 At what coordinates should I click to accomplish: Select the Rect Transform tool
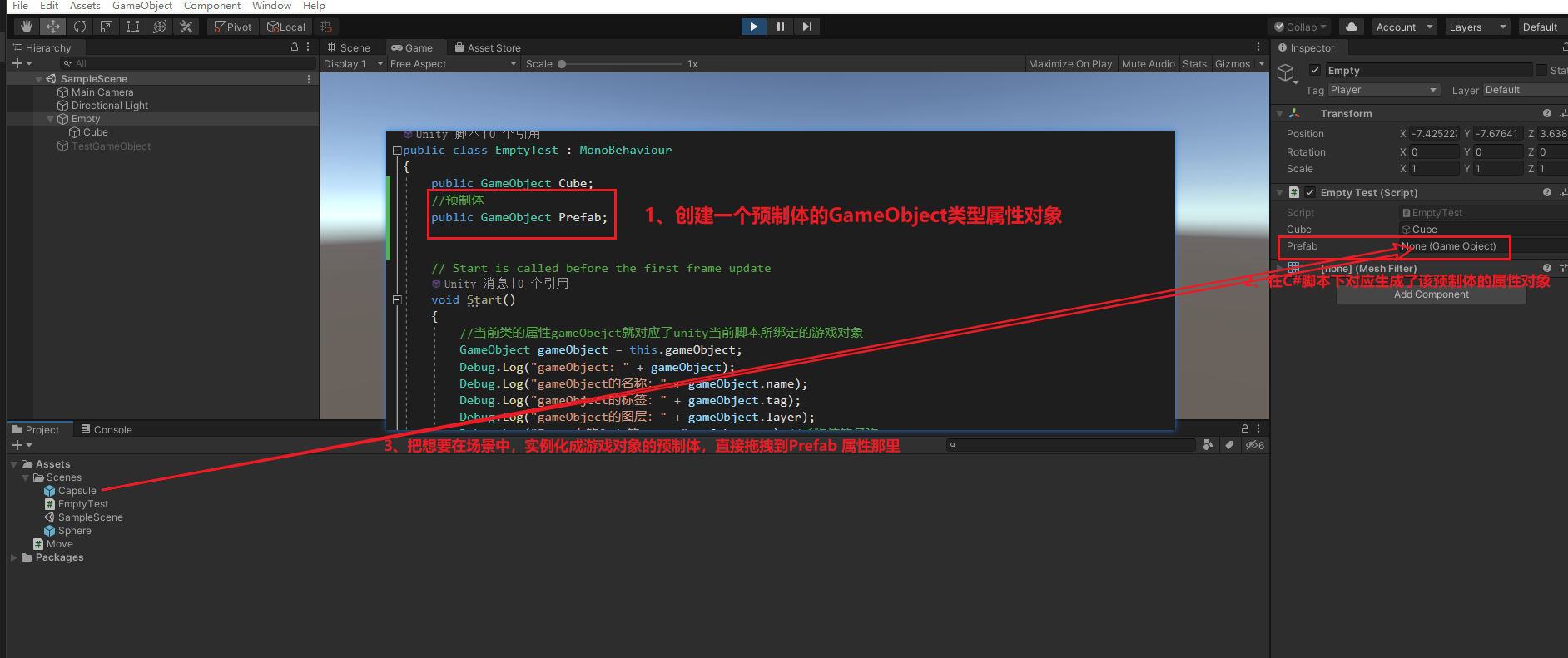pyautogui.click(x=133, y=27)
